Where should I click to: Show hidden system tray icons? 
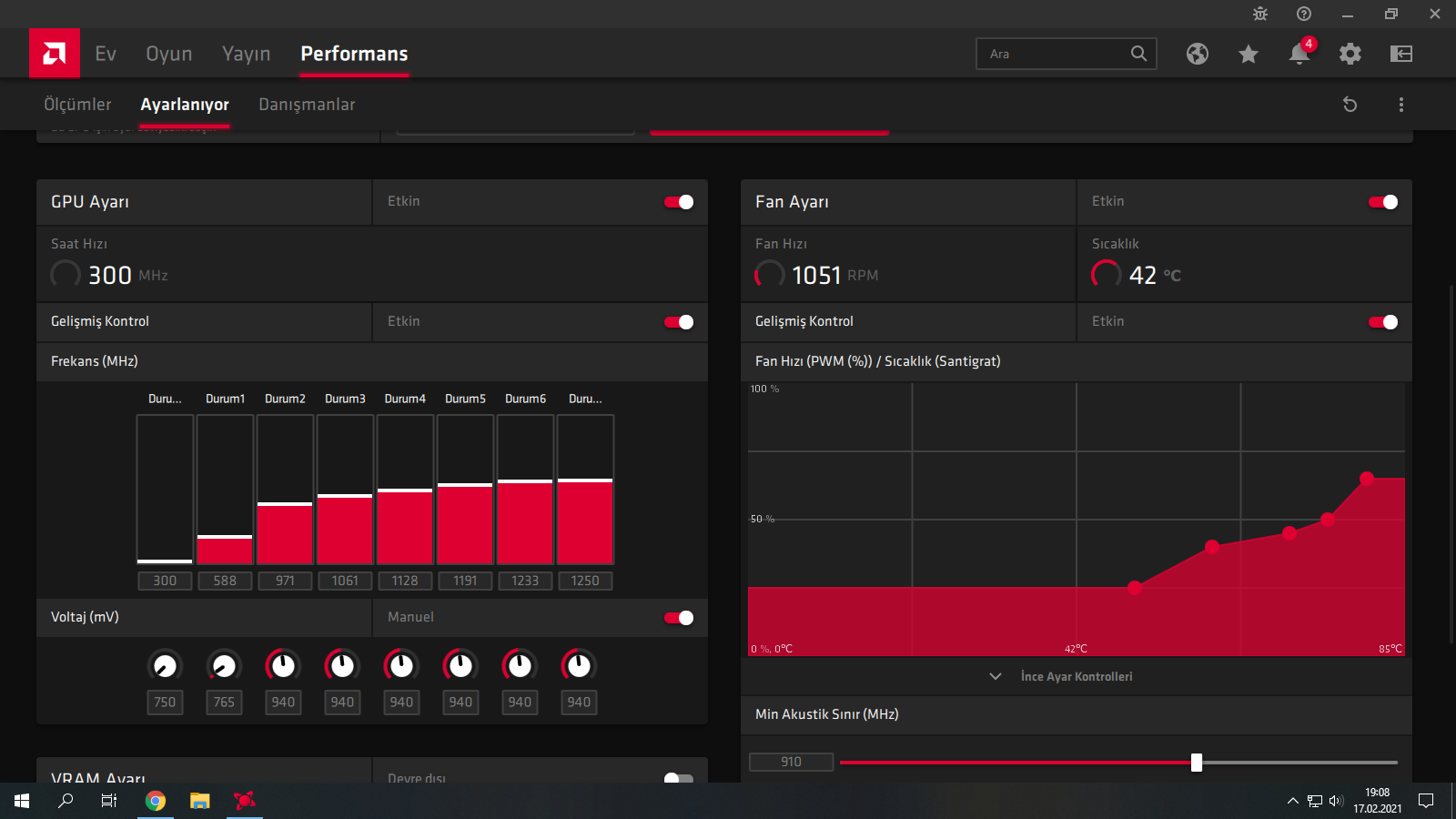pyautogui.click(x=1292, y=801)
